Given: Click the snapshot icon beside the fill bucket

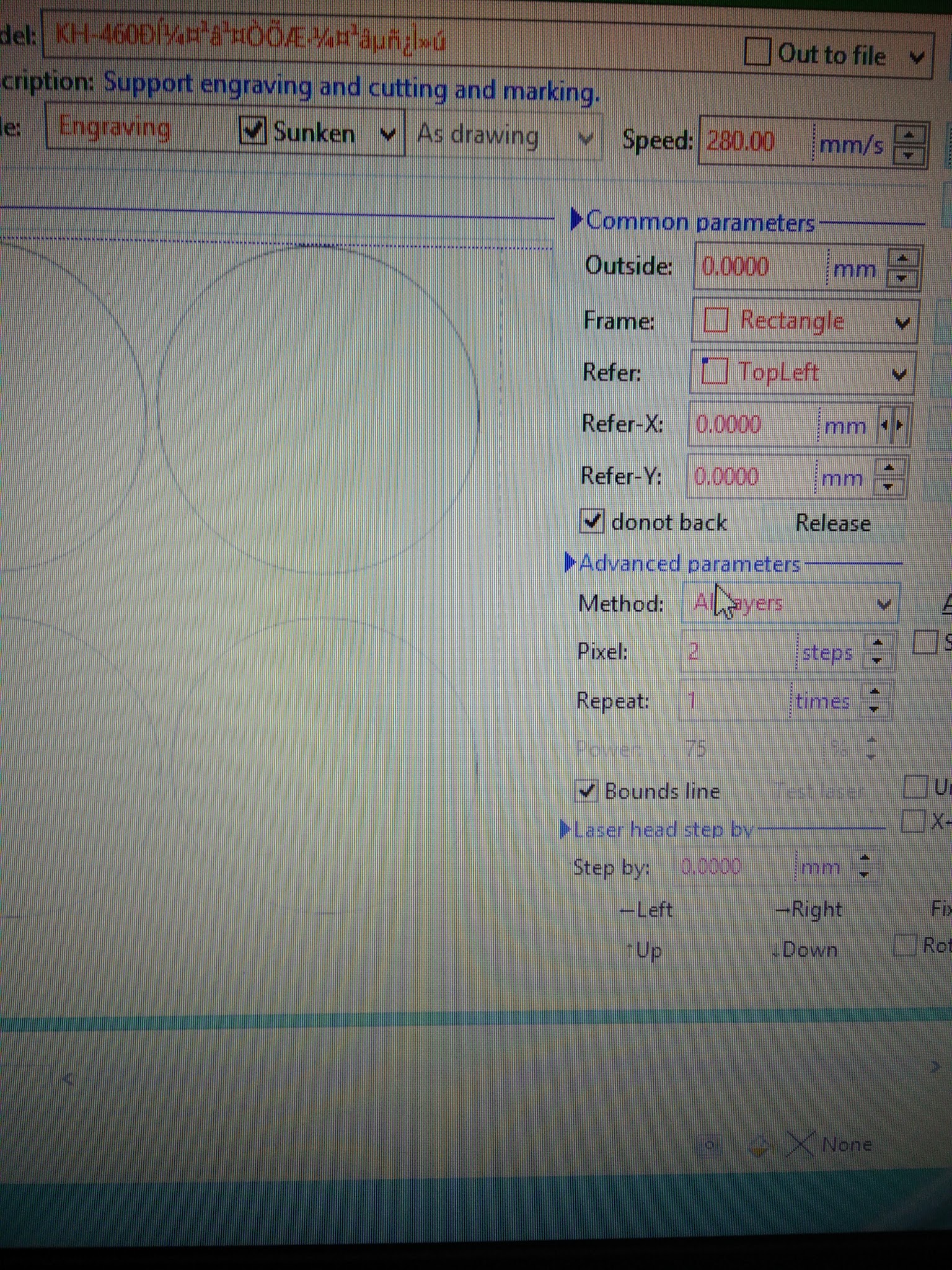Looking at the screenshot, I should [710, 1145].
